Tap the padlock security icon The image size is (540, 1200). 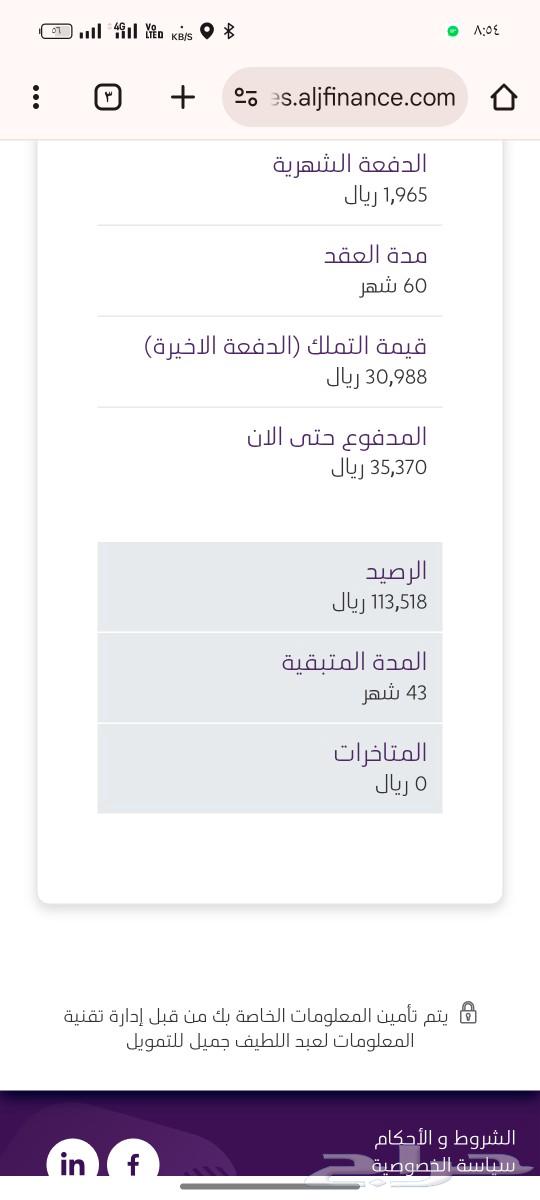[x=468, y=1014]
